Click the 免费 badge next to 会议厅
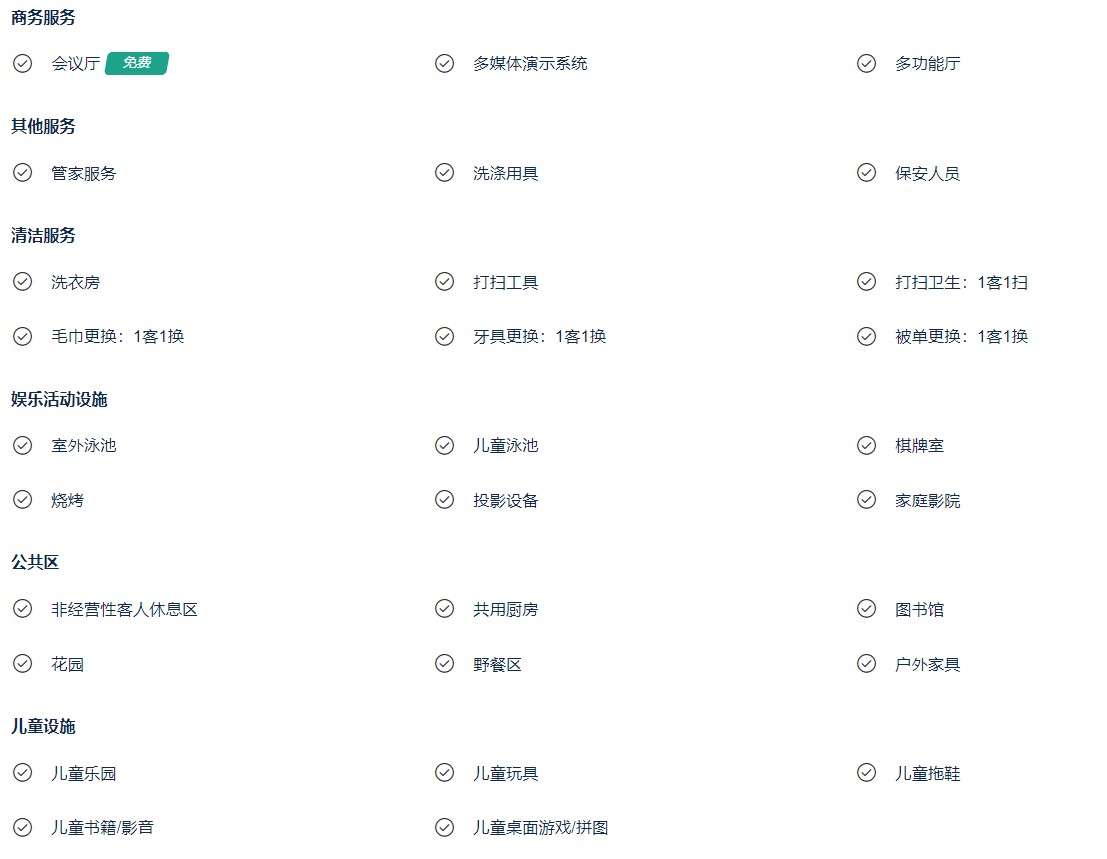 tap(137, 63)
